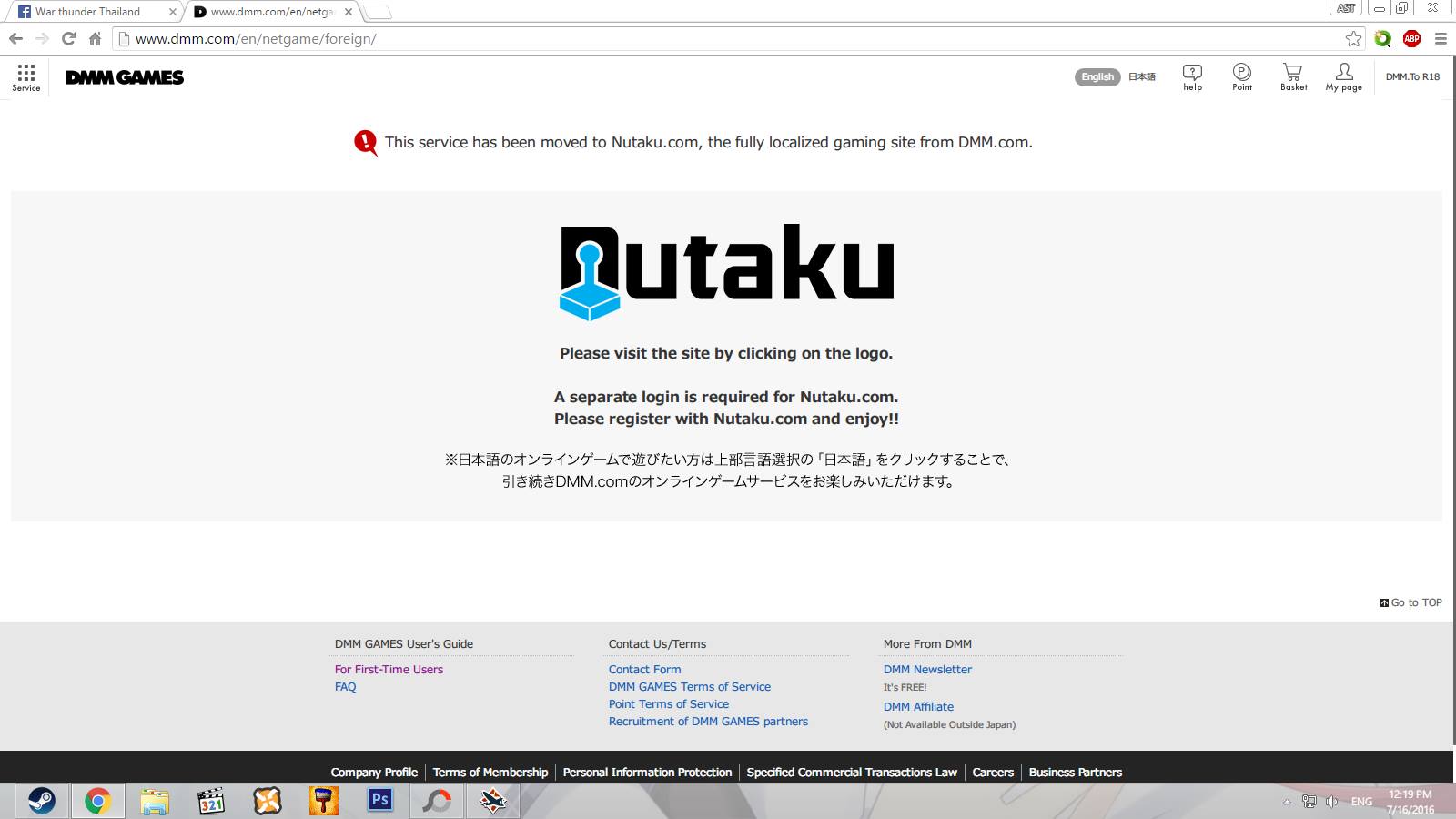Switch language to 日本語
Screen dimensions: 1456x819
click(1142, 77)
